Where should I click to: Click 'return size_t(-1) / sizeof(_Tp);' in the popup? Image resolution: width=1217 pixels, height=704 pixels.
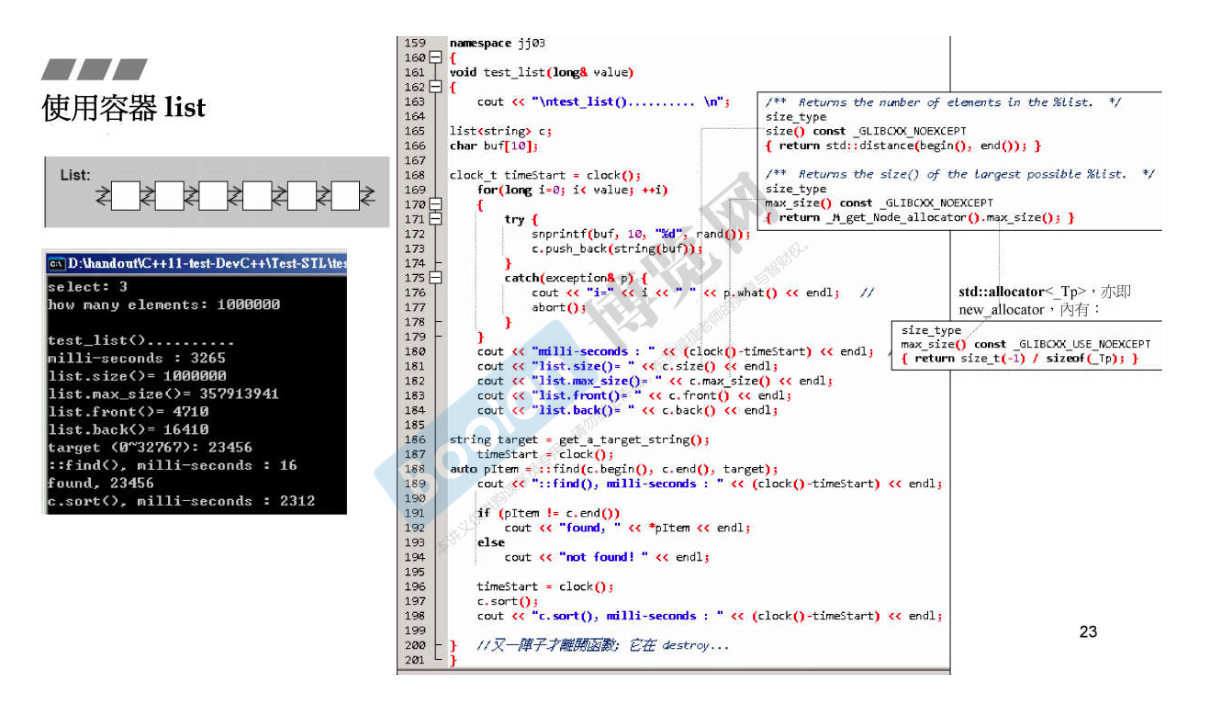tap(1020, 358)
